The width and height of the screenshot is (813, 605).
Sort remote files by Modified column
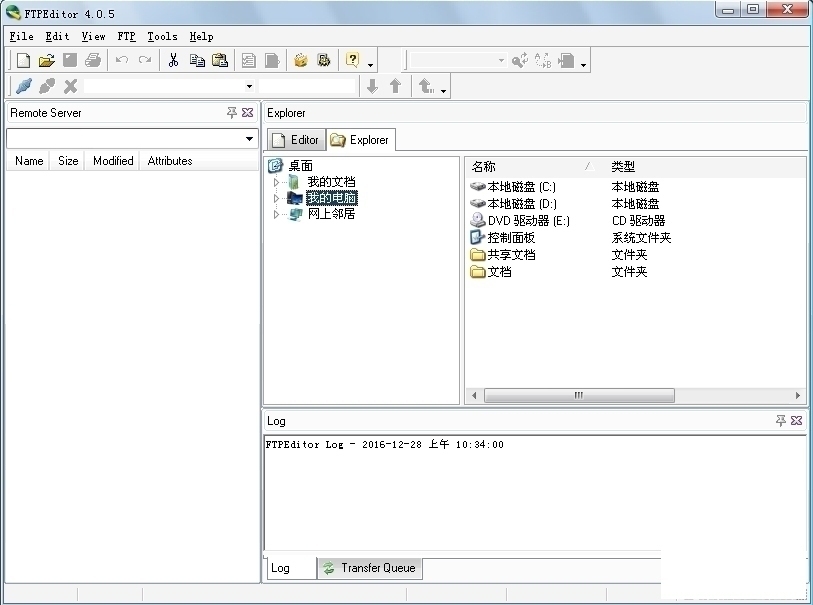coord(113,161)
